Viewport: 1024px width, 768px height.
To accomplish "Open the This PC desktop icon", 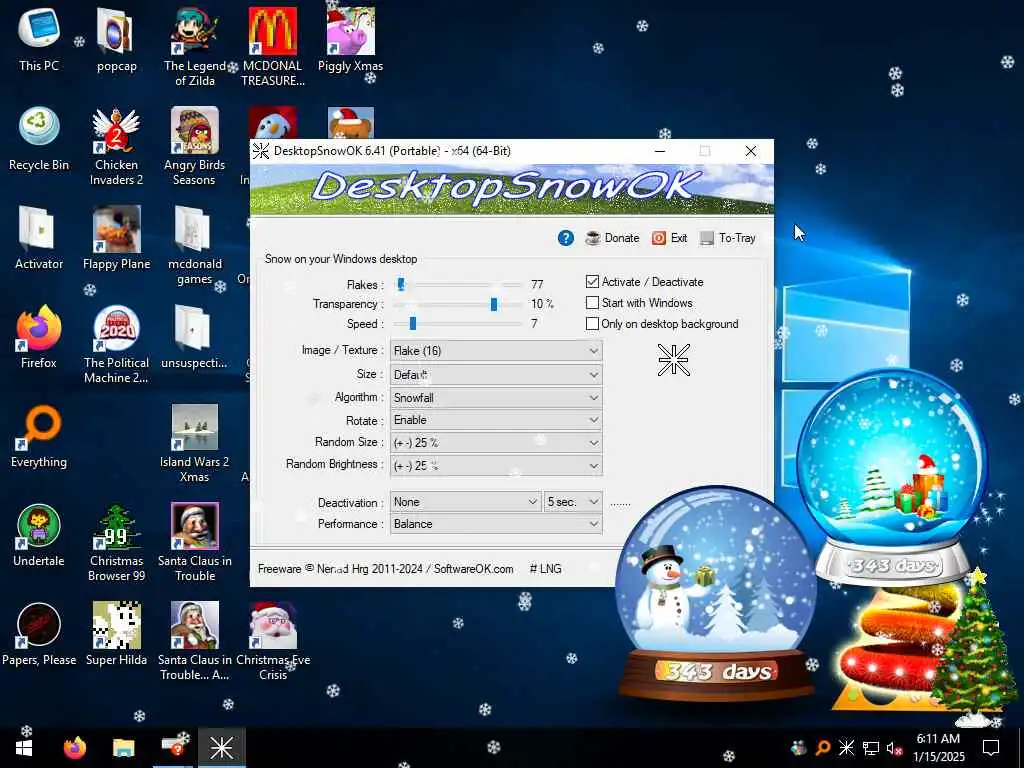I will click(x=39, y=39).
